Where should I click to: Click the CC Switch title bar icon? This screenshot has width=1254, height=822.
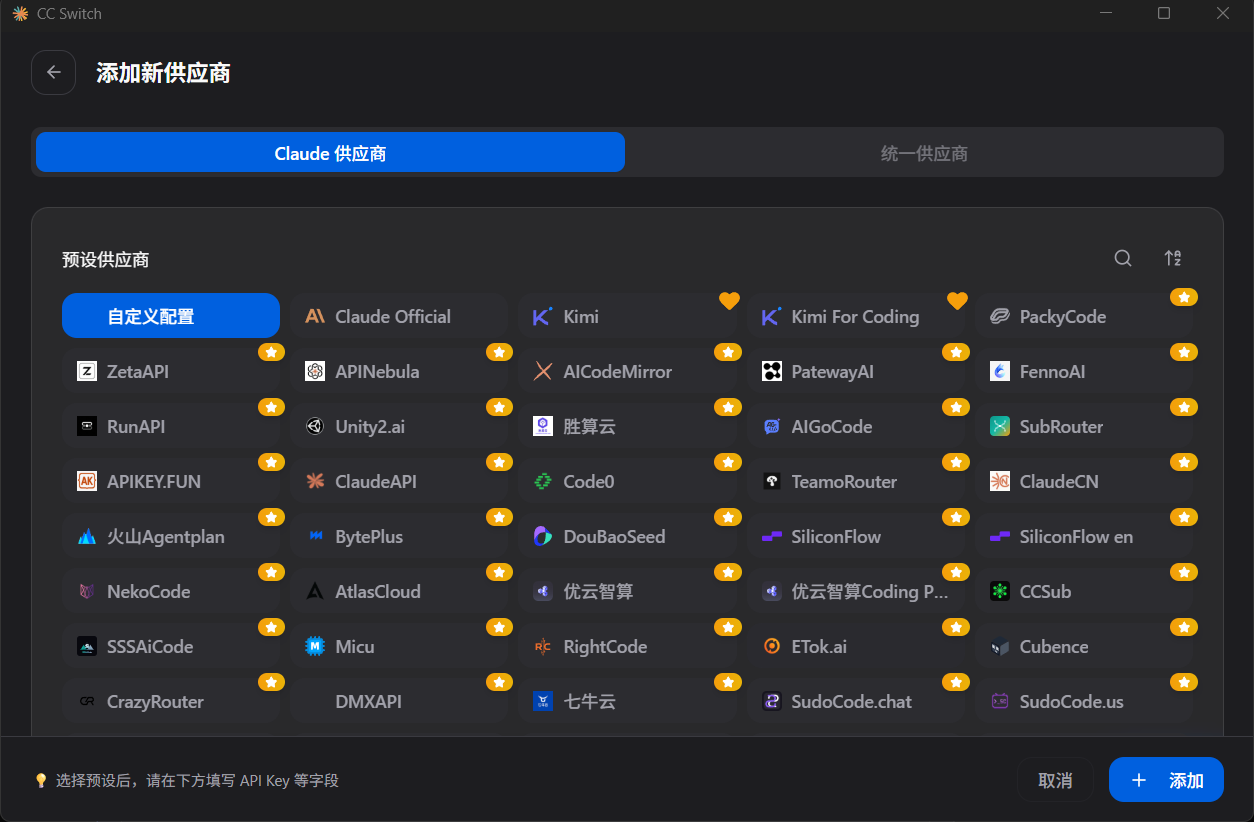click(x=20, y=14)
